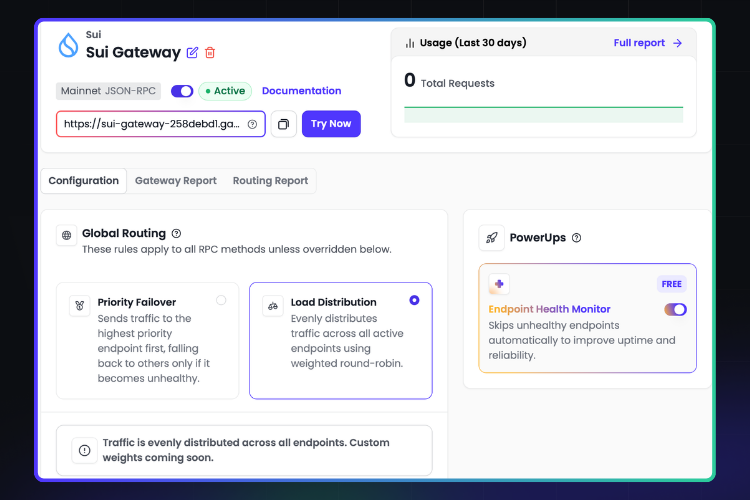750x500 pixels.
Task: Click the traffic evenly distributed notice text
Action: [x=246, y=450]
